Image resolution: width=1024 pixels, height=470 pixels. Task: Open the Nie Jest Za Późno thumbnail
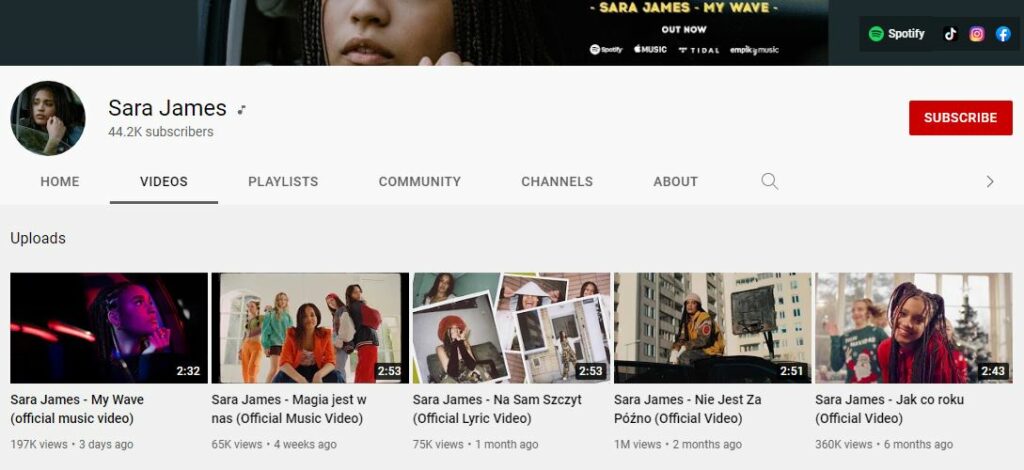coord(712,328)
